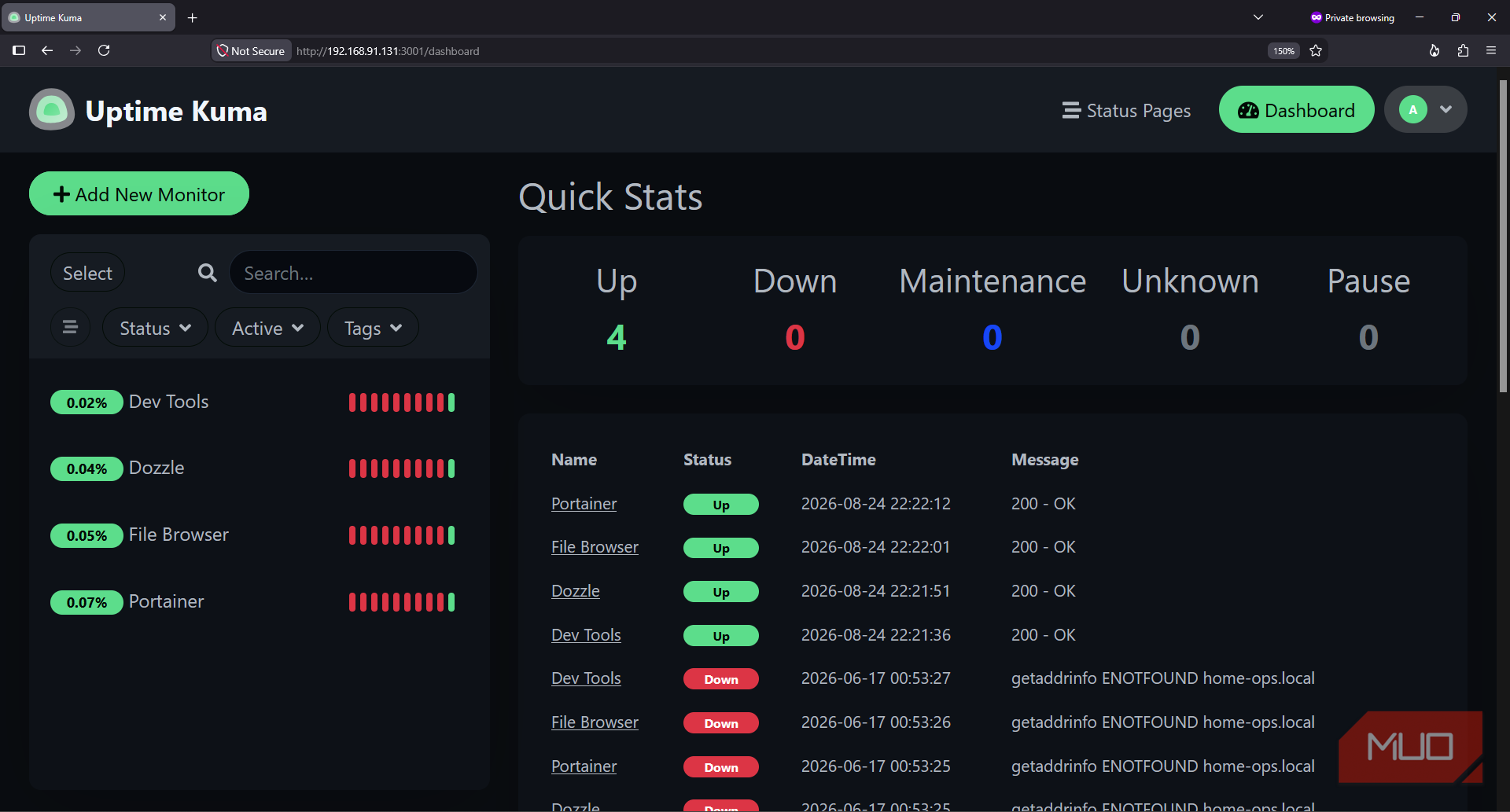
Task: Open Dev Tools link in the Up row
Action: (586, 635)
